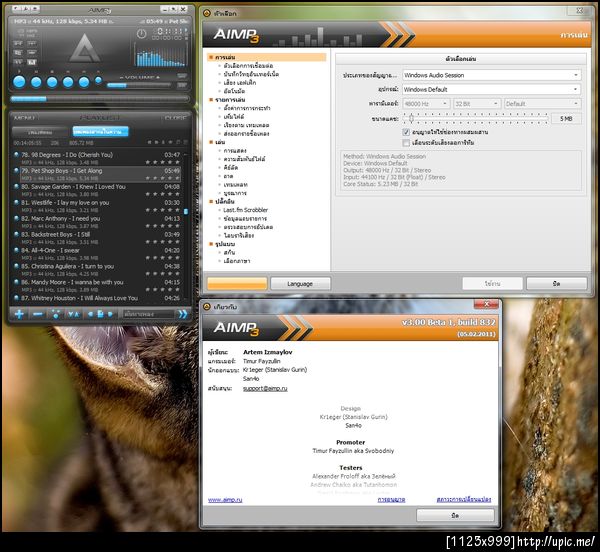
Task: Click the playlist vertical scrollbar handle
Action: [186, 211]
